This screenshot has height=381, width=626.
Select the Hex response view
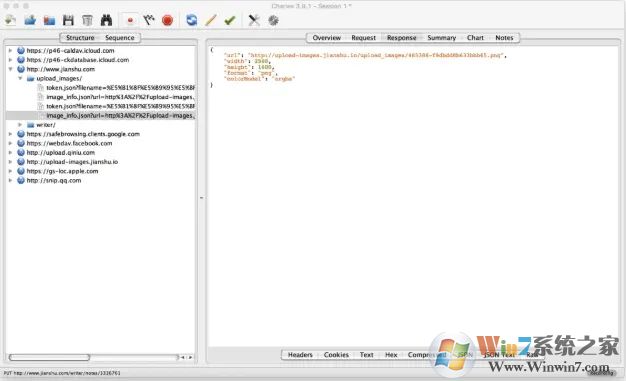391,355
